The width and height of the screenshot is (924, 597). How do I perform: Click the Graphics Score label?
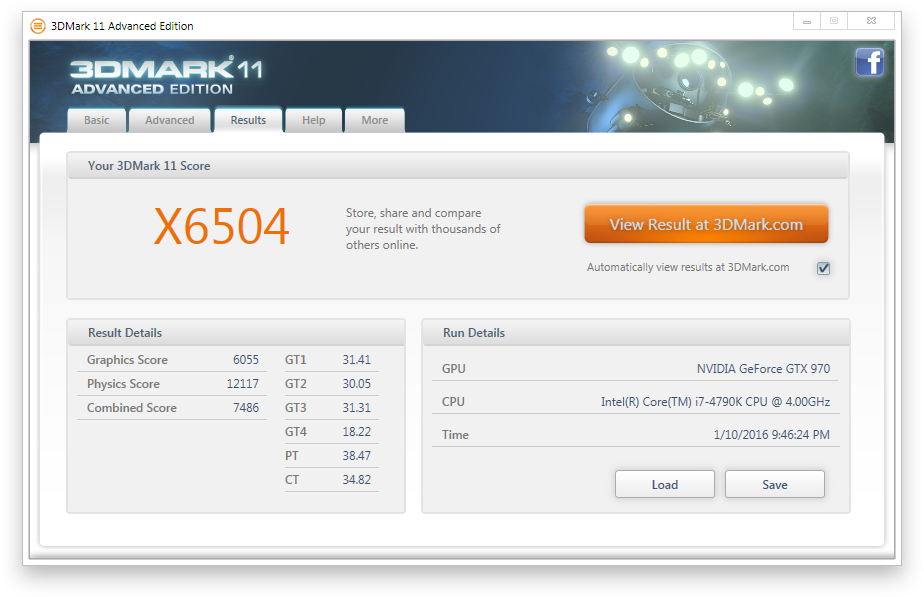(127, 360)
